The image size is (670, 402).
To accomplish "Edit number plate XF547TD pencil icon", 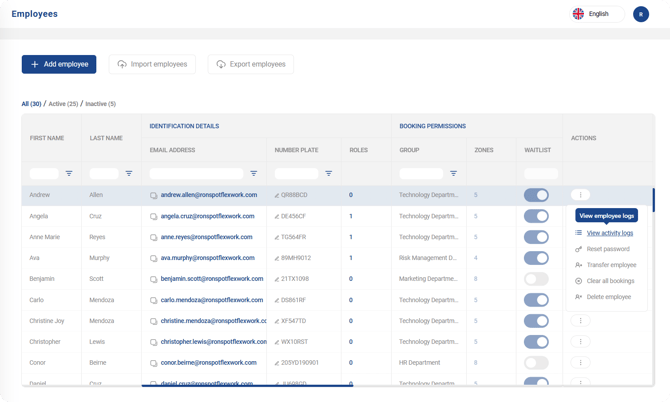I will [x=277, y=321].
